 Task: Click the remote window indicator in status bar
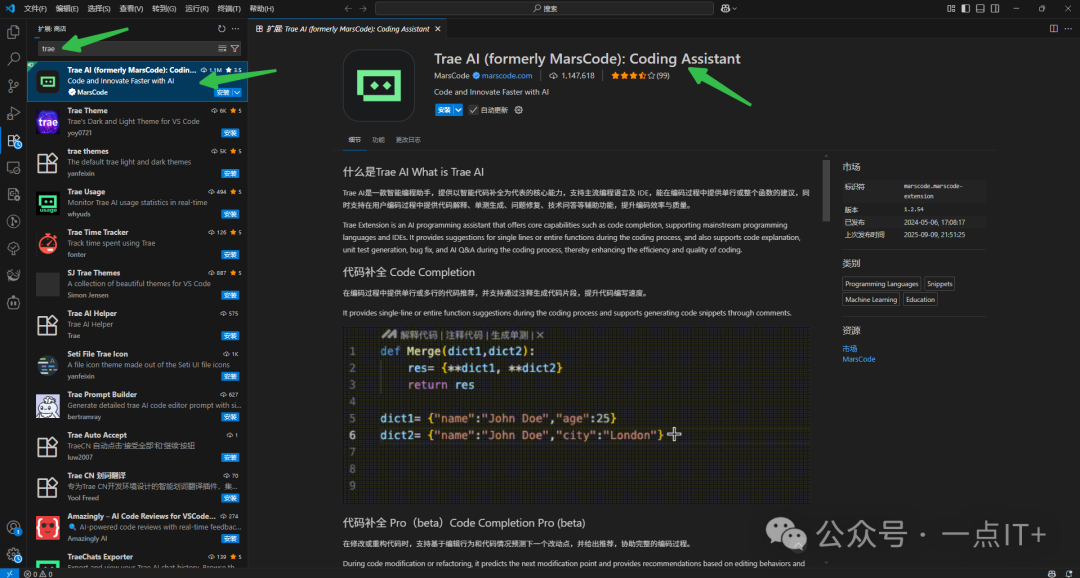(8, 573)
